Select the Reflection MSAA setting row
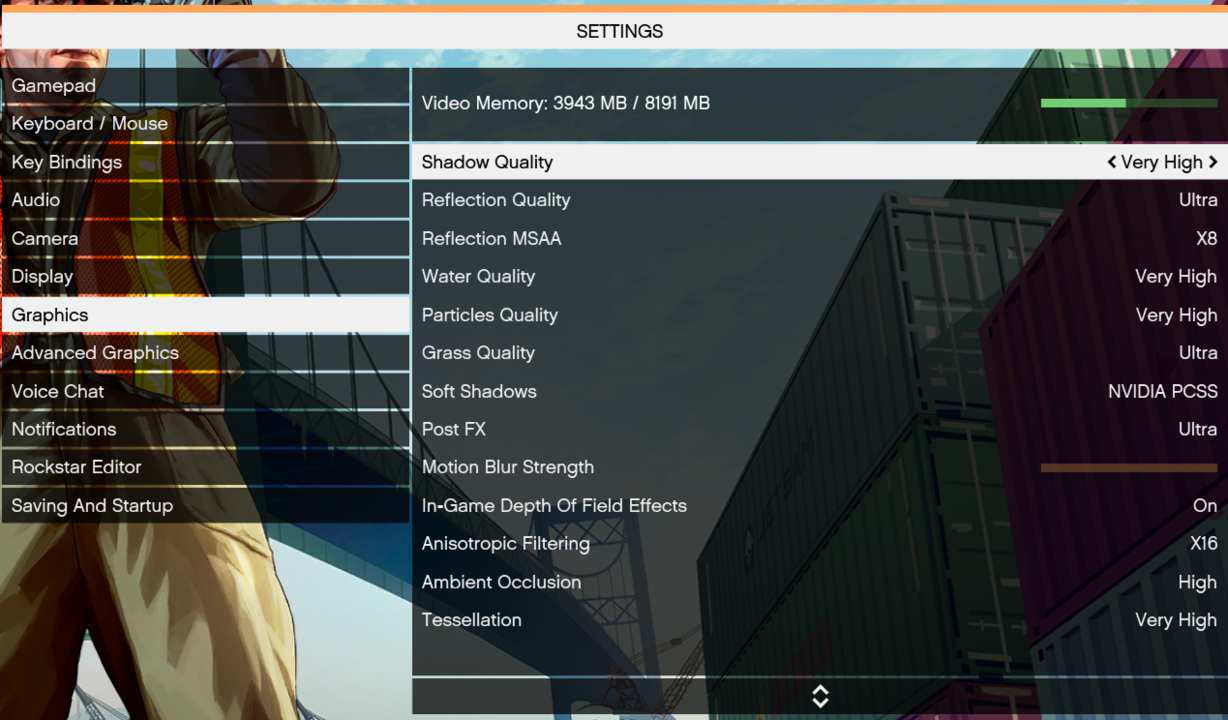 coord(820,238)
